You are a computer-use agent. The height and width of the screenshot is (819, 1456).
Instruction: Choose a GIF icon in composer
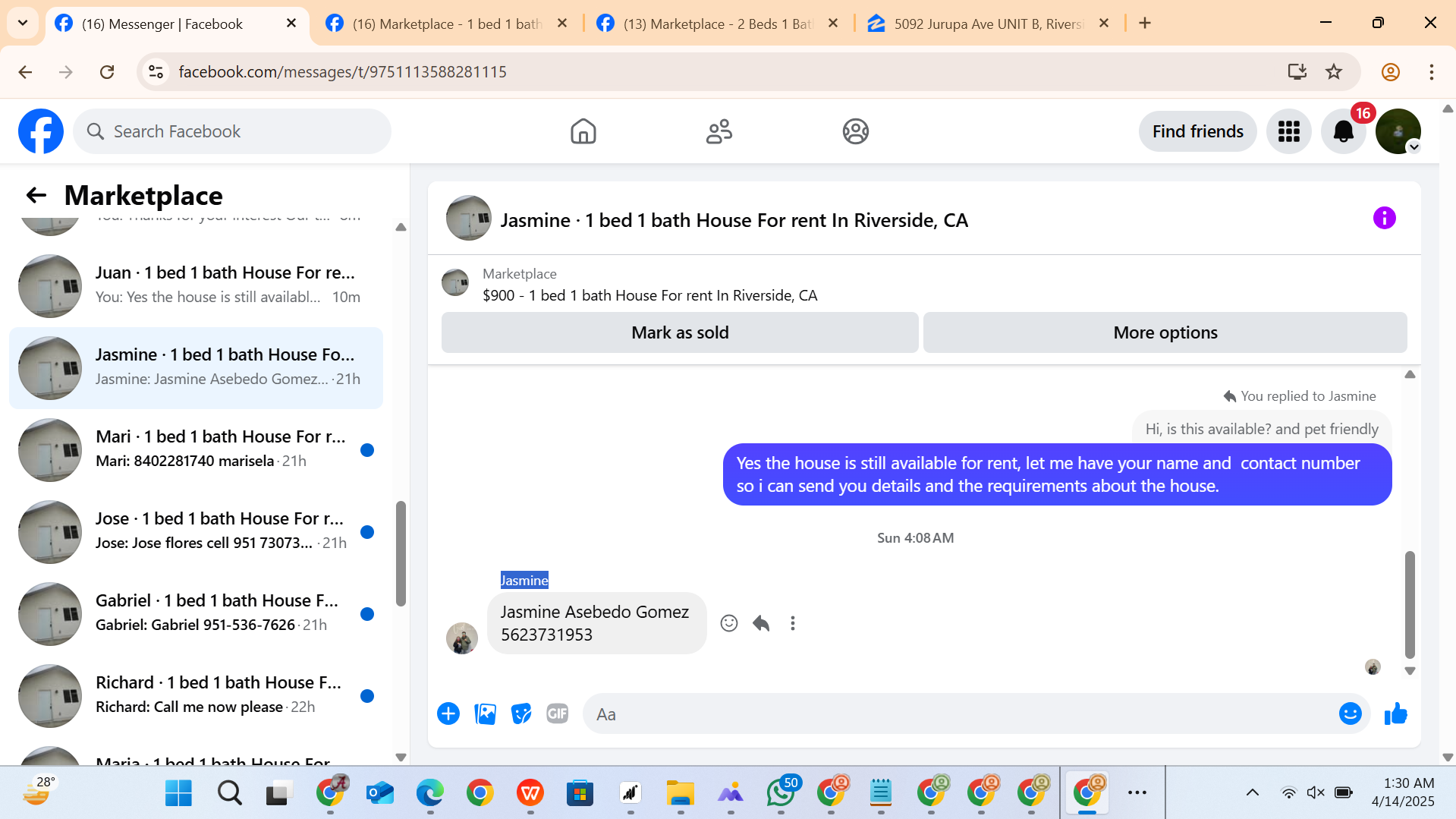coord(558,713)
